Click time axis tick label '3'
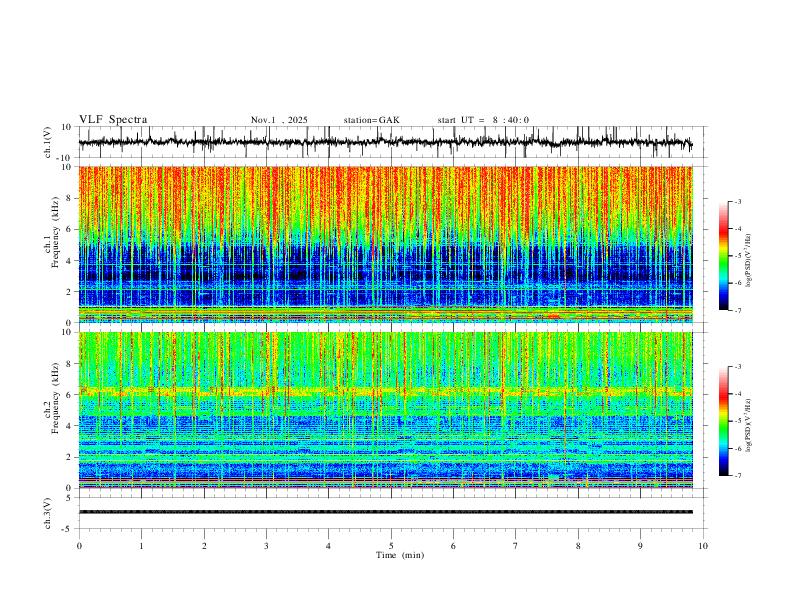 point(266,546)
